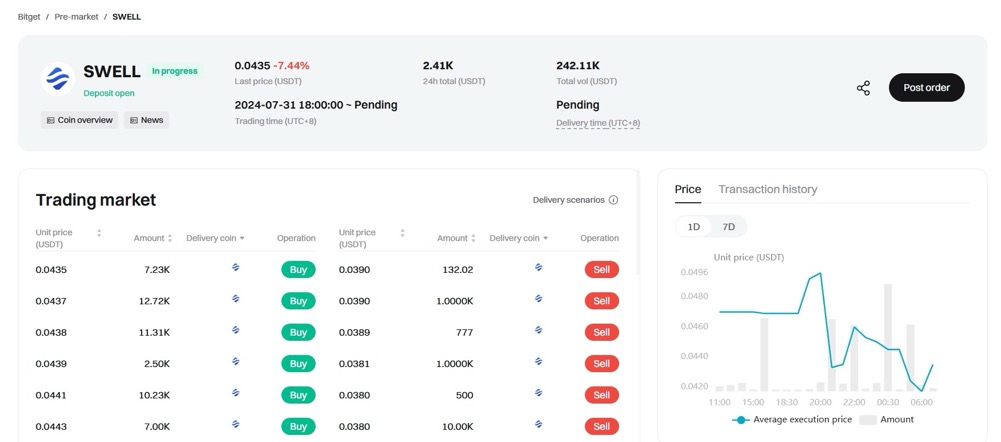
Task: Sort buy side by Unit price
Action: click(99, 233)
